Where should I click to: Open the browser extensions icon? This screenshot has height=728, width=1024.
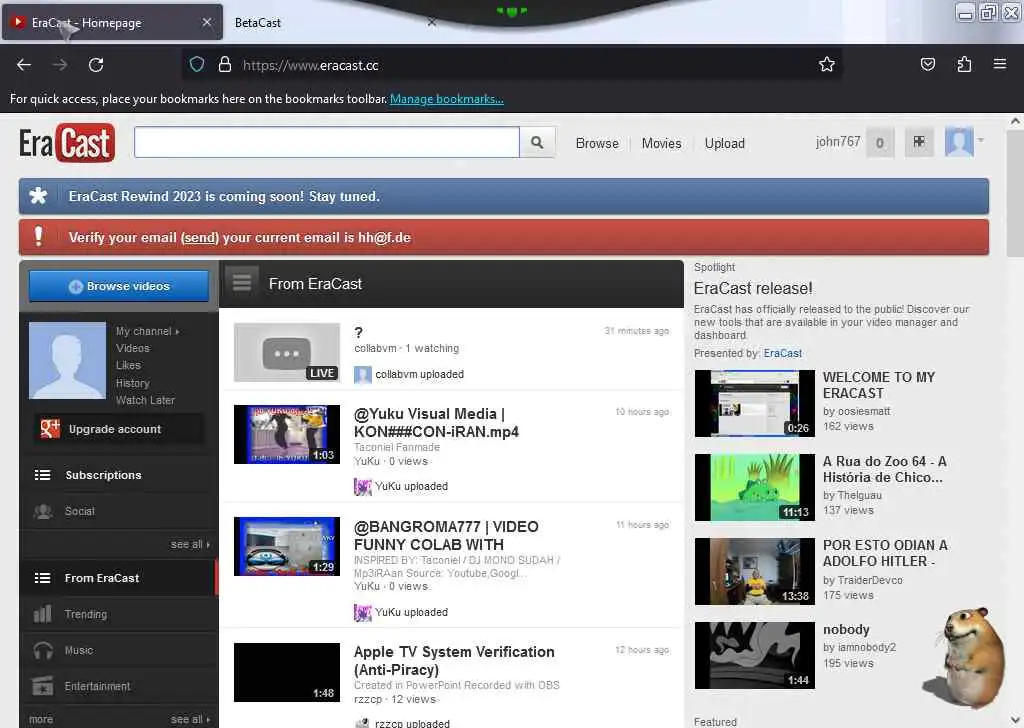click(x=964, y=64)
